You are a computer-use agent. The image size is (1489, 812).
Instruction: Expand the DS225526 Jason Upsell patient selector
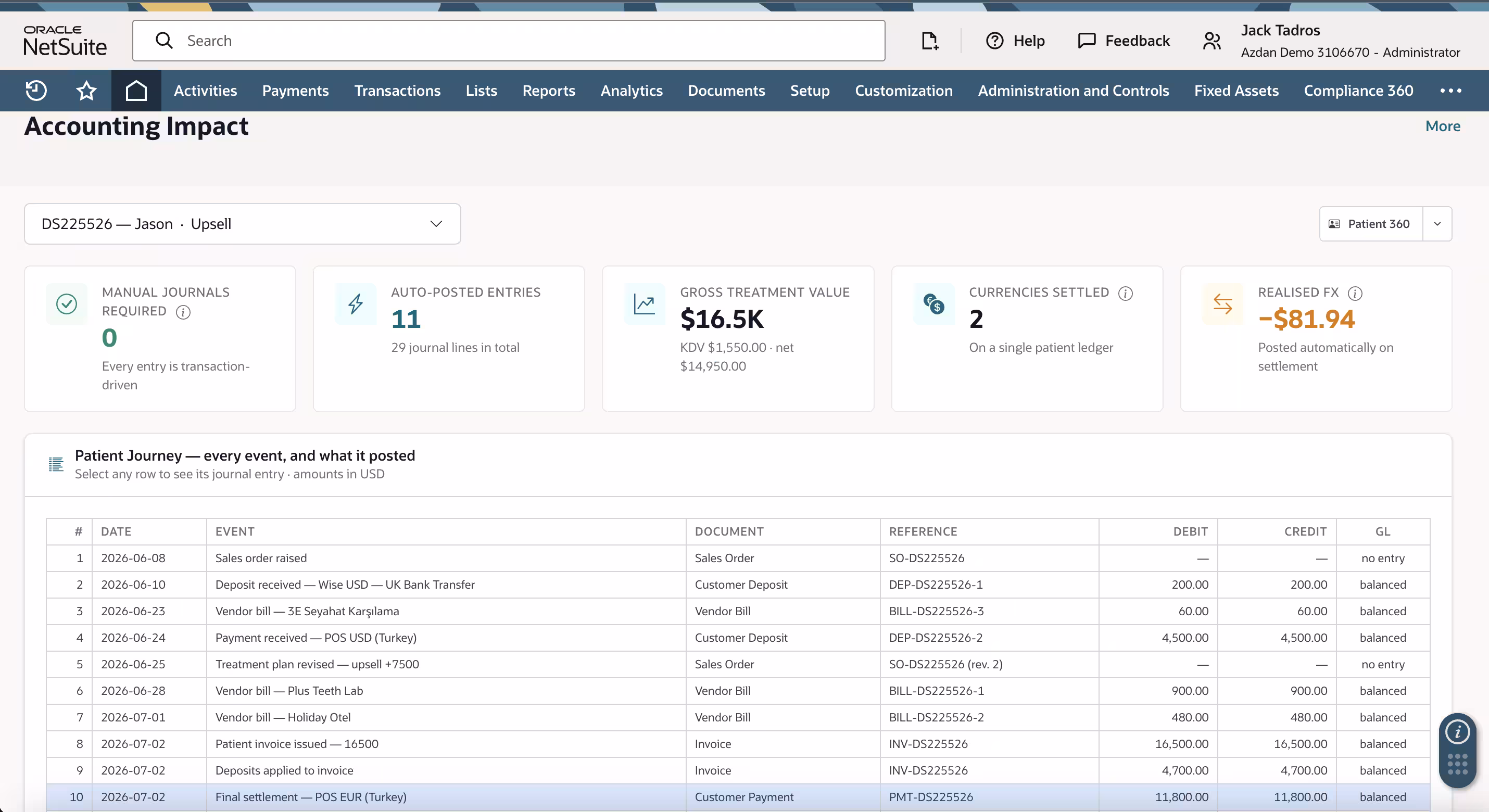(x=242, y=224)
